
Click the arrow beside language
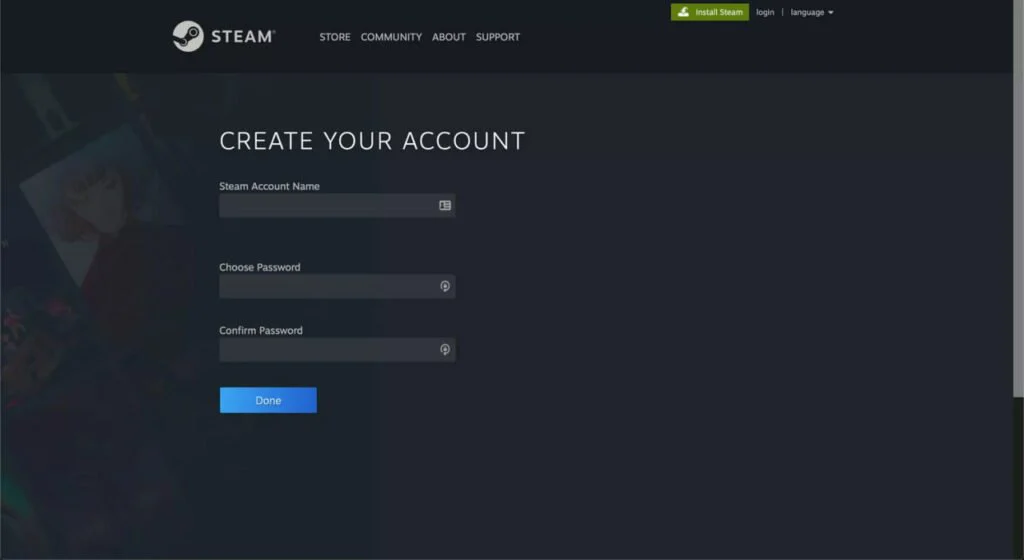click(x=831, y=13)
